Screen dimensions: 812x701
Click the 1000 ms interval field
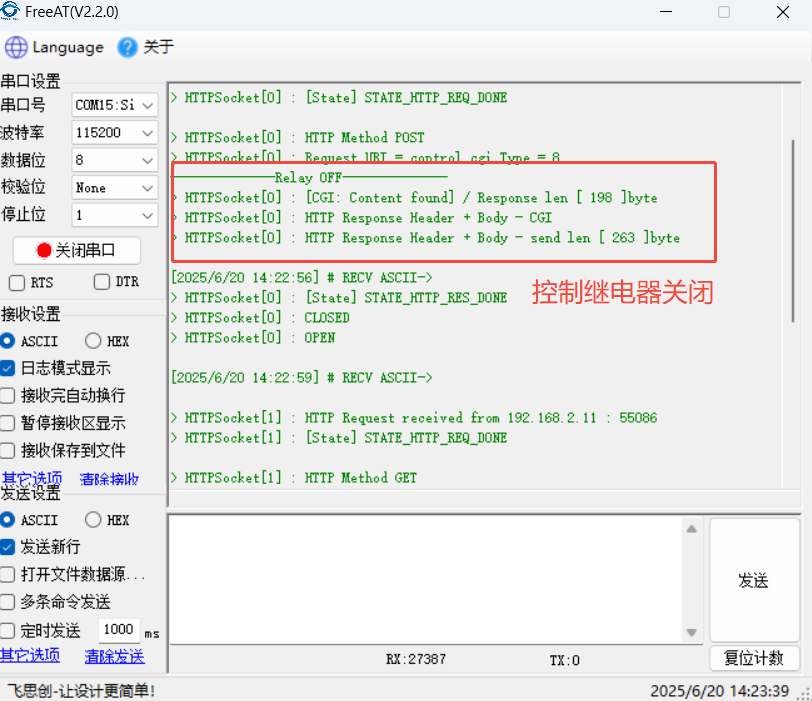click(119, 630)
